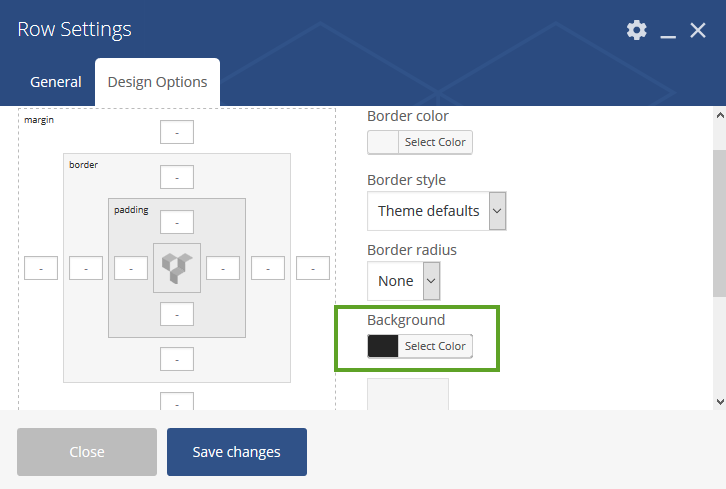Image resolution: width=726 pixels, height=489 pixels.
Task: Click the dark Background color swatch
Action: point(383,346)
